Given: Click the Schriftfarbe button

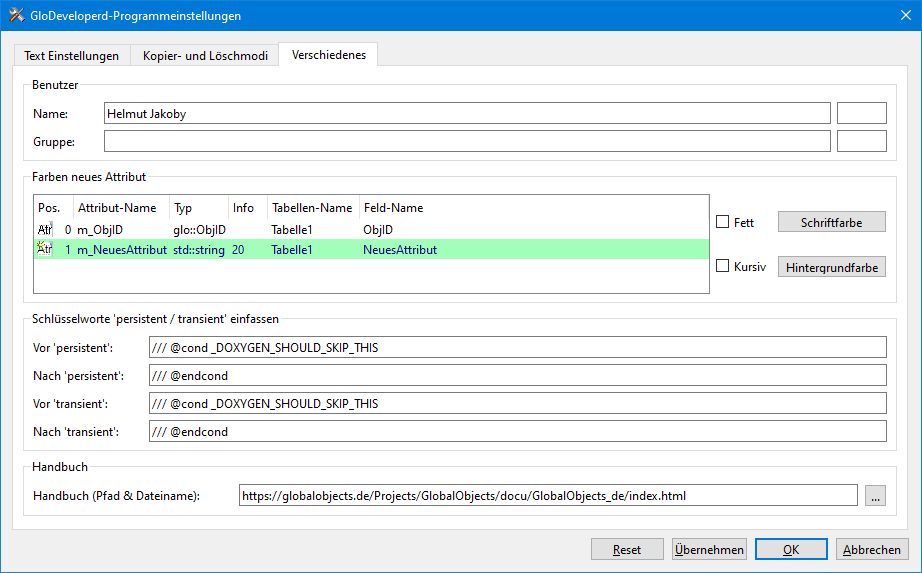Looking at the screenshot, I should pyautogui.click(x=831, y=222).
